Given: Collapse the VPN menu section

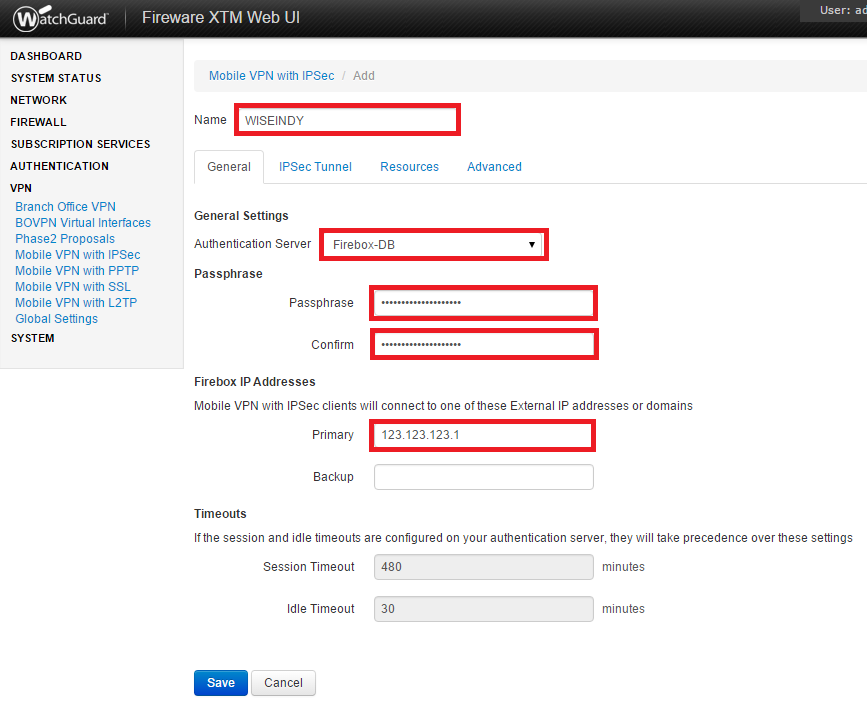Looking at the screenshot, I should (21, 188).
